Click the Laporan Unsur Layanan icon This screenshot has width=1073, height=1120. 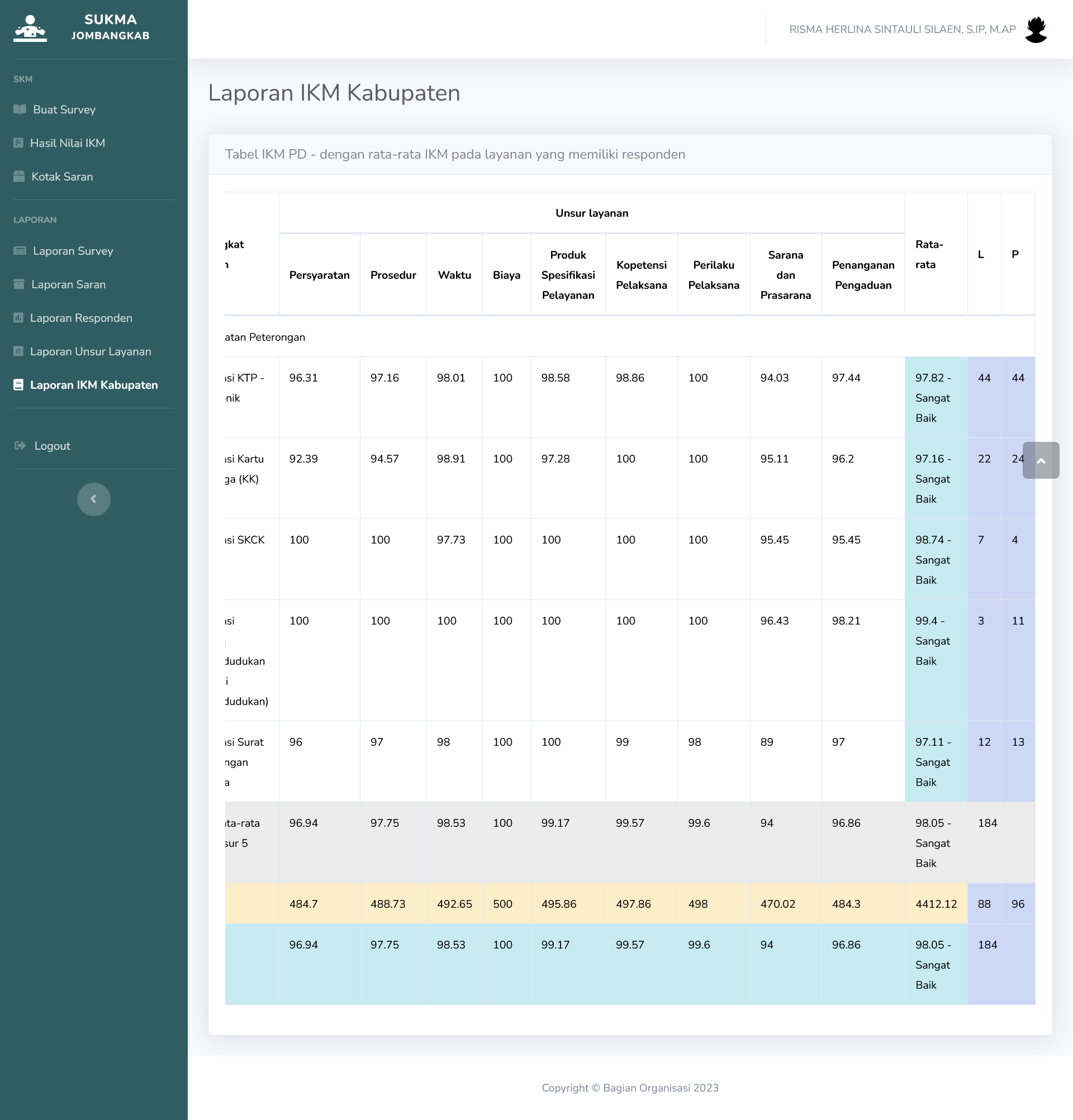click(x=18, y=351)
